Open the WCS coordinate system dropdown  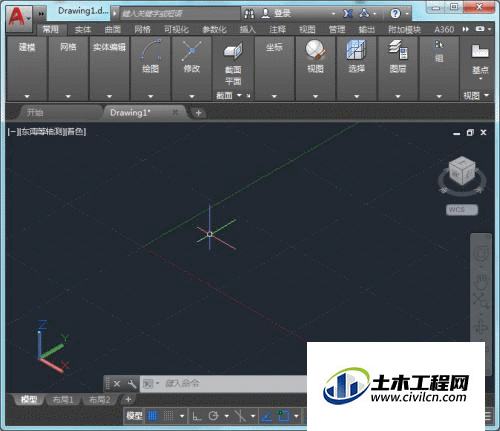(x=462, y=210)
